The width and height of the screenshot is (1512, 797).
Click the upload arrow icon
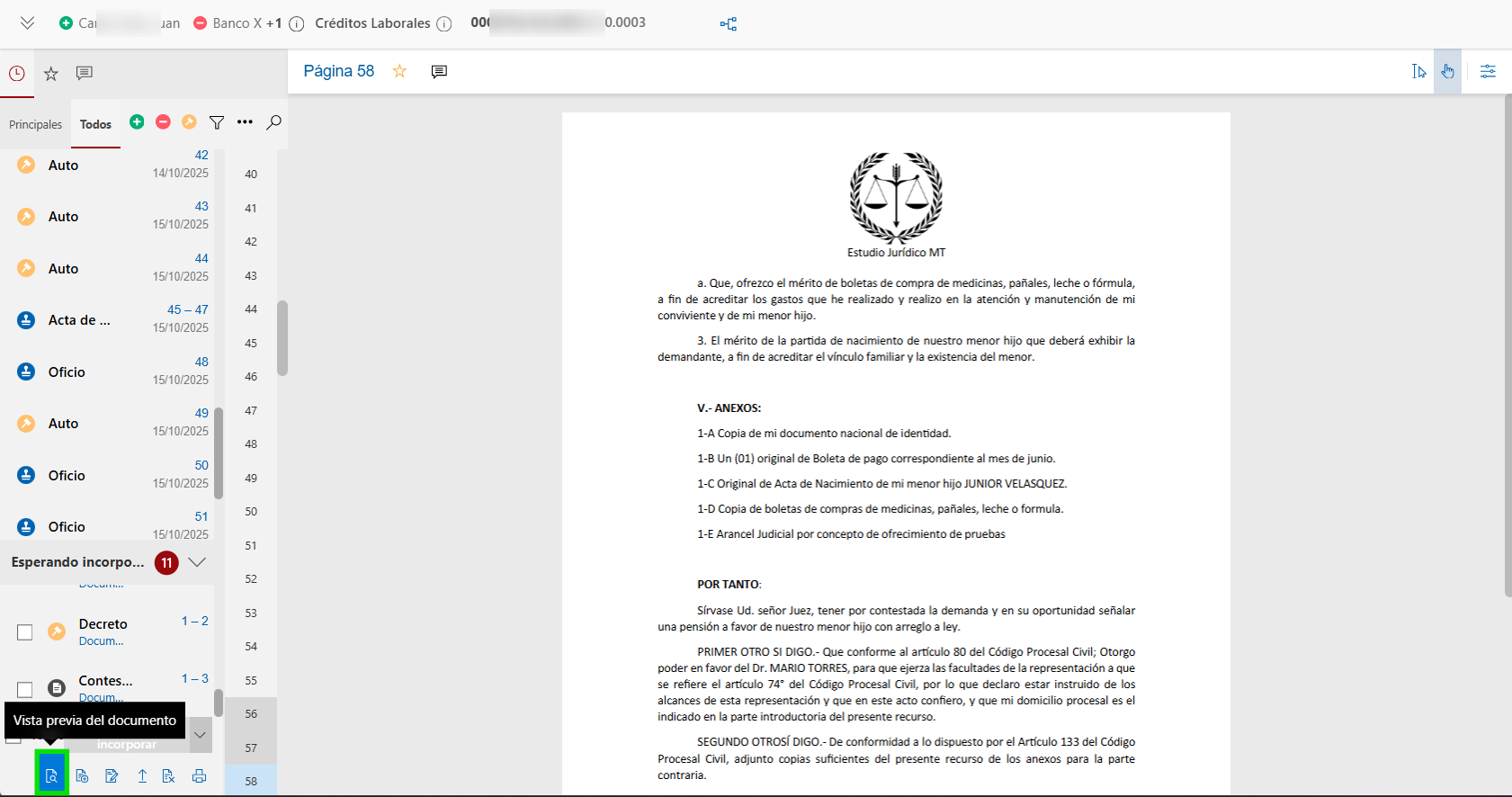click(142, 775)
